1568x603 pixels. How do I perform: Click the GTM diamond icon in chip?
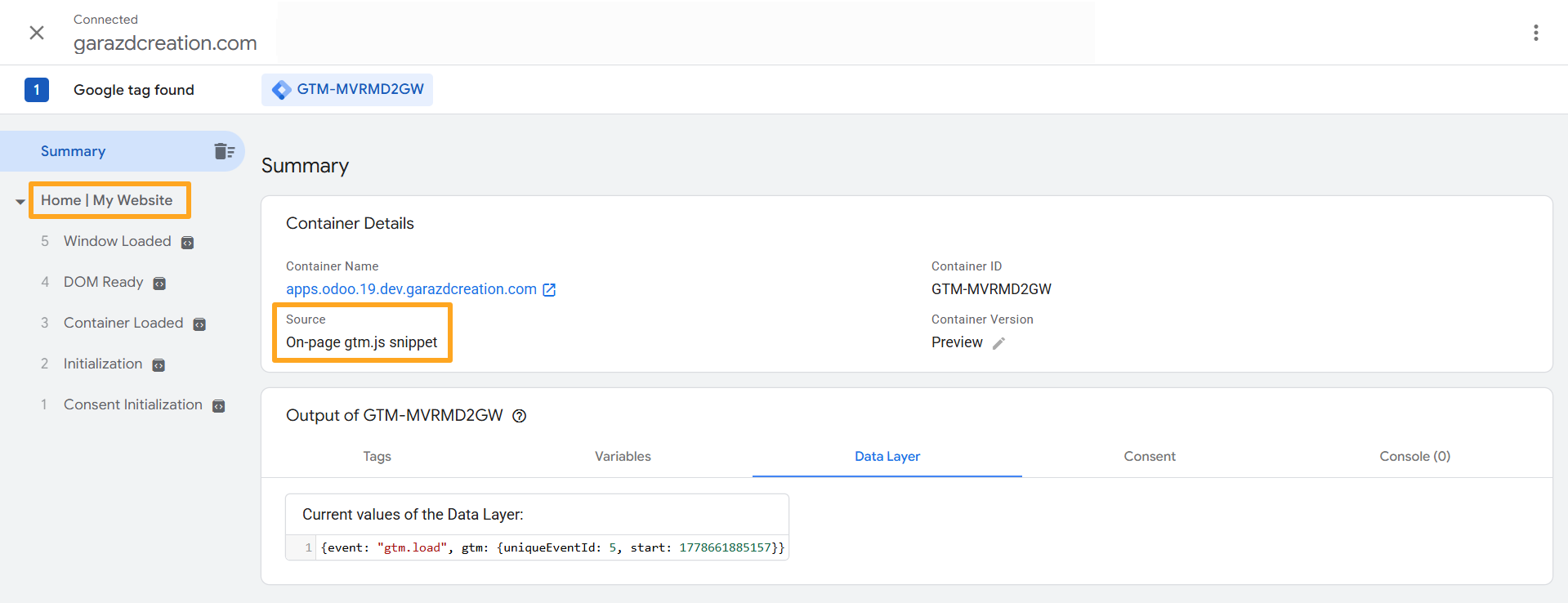point(282,90)
